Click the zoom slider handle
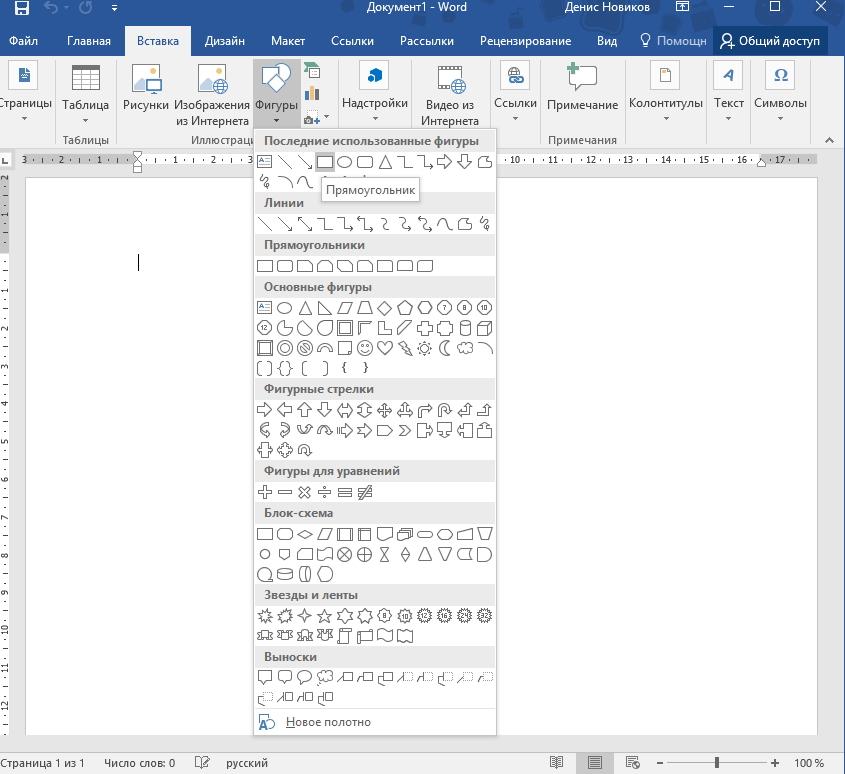Screen dimensions: 845x774 (716, 763)
